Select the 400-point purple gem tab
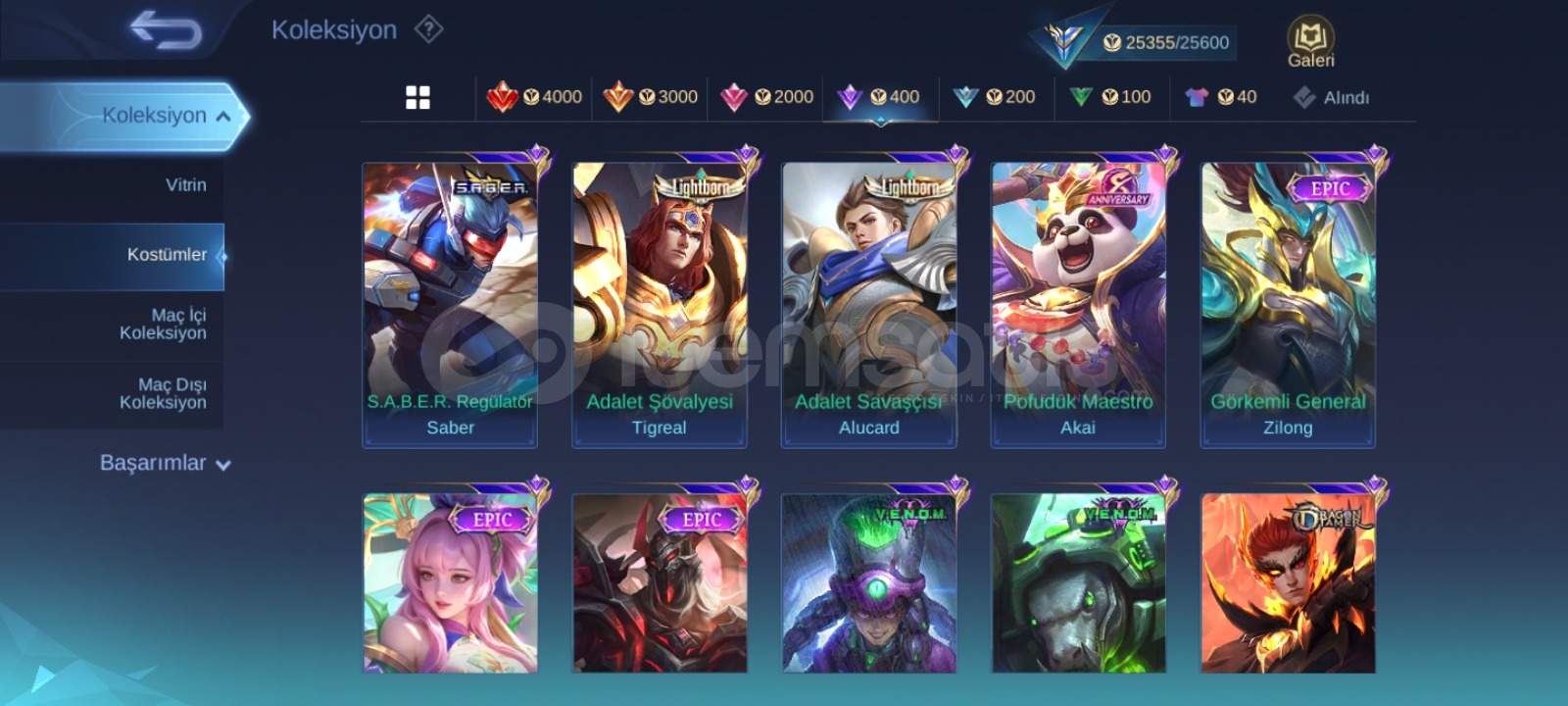The image size is (1568, 706). (x=879, y=97)
